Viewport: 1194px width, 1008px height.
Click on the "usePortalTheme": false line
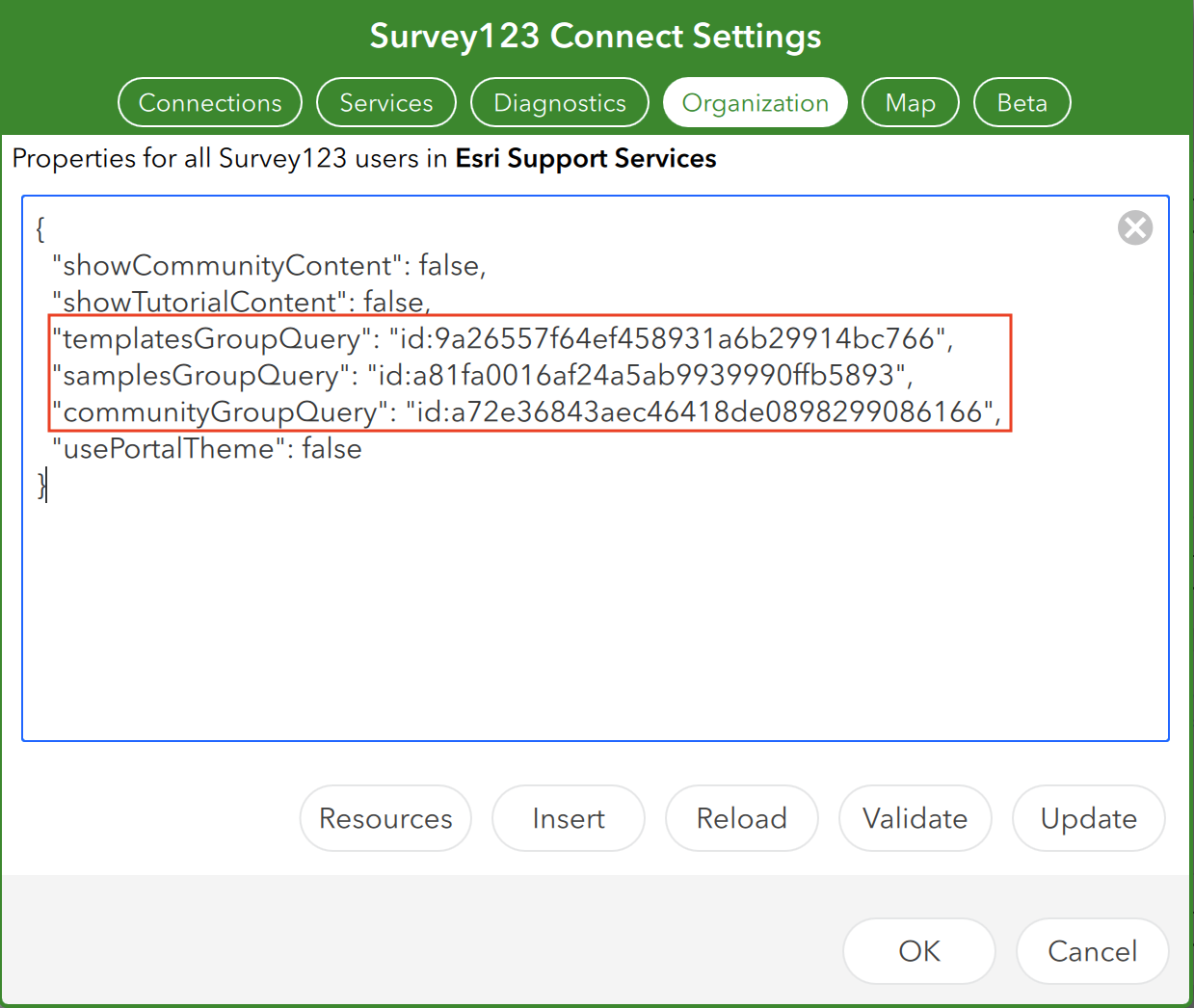point(207,448)
